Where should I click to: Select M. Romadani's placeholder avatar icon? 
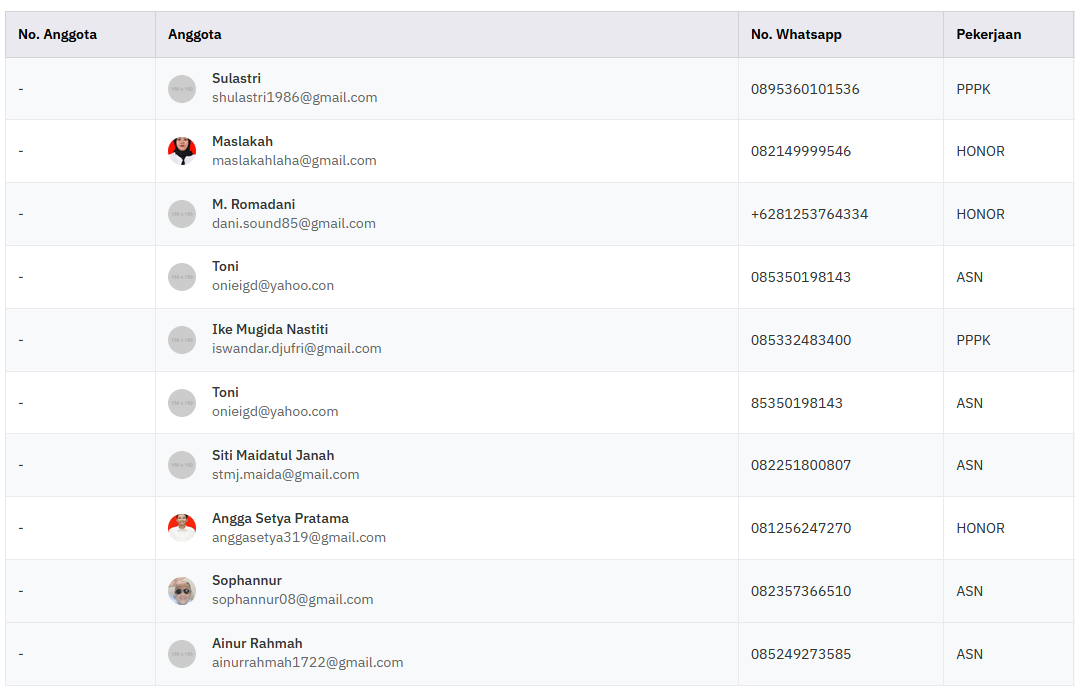point(182,214)
